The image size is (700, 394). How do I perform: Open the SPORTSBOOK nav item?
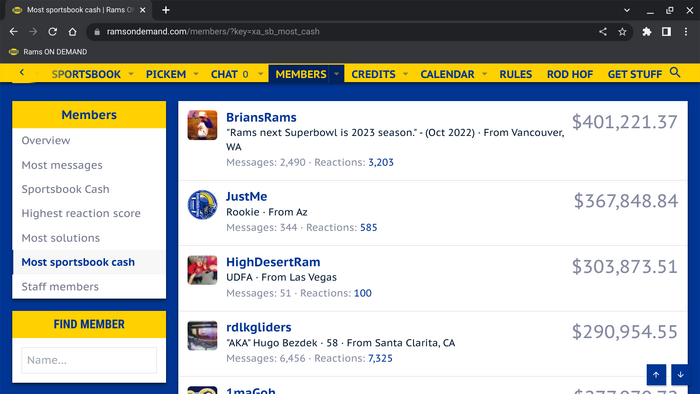(86, 74)
